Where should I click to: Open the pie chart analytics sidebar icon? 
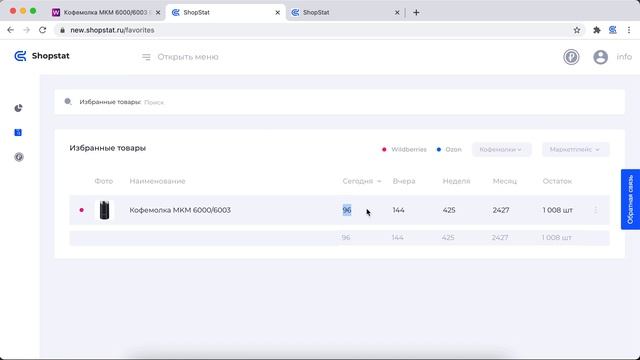(x=18, y=108)
